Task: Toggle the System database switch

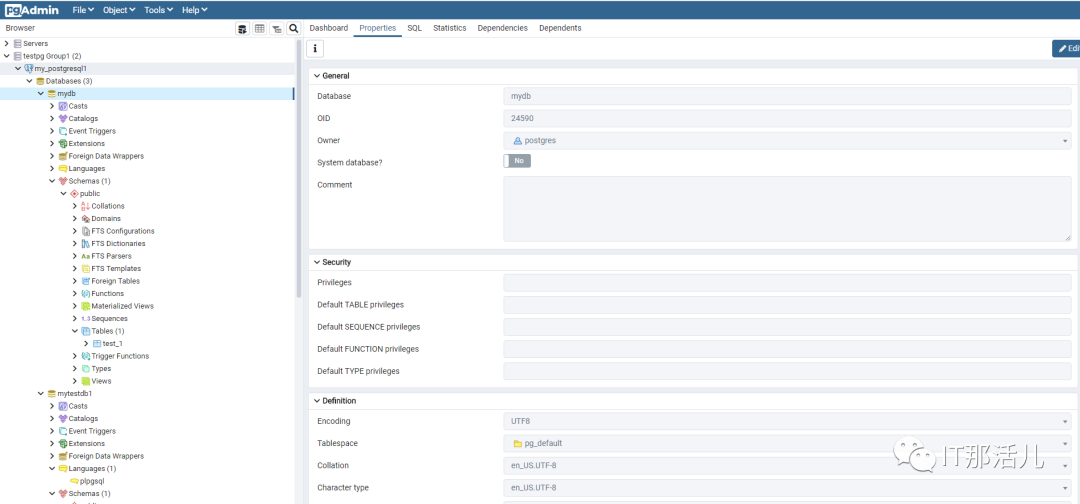Action: (x=517, y=161)
